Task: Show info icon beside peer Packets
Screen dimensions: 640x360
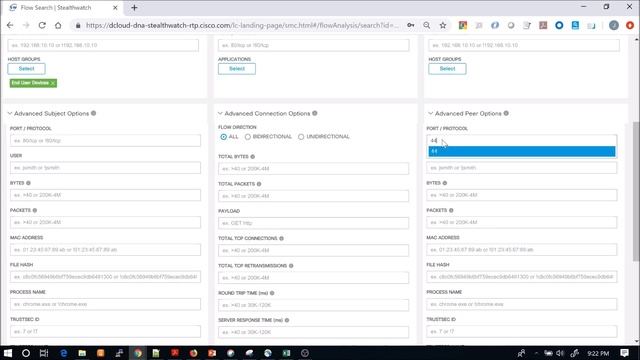Action: (451, 210)
